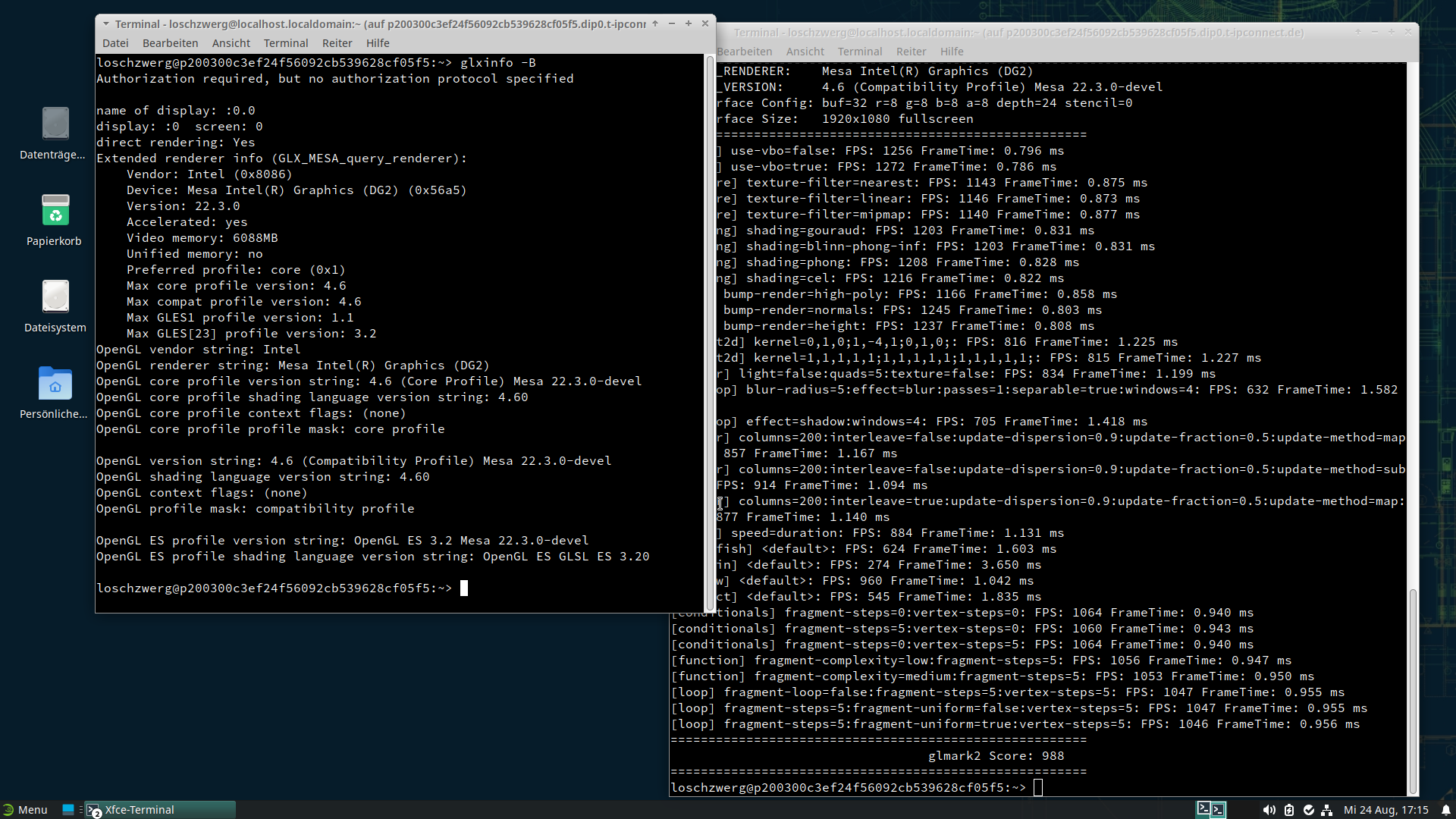Open Ansicht menu in background terminal
Viewport: 1456px width, 819px height.
tap(805, 52)
